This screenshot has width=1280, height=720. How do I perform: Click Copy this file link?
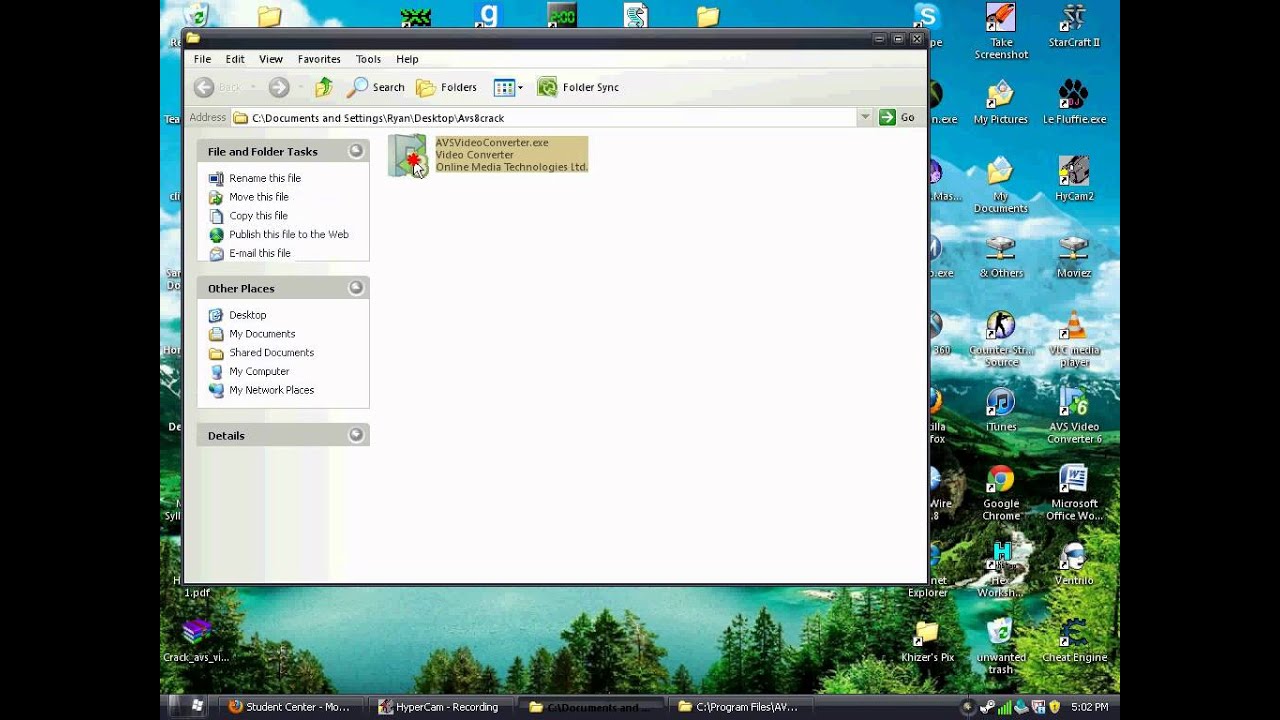click(258, 216)
